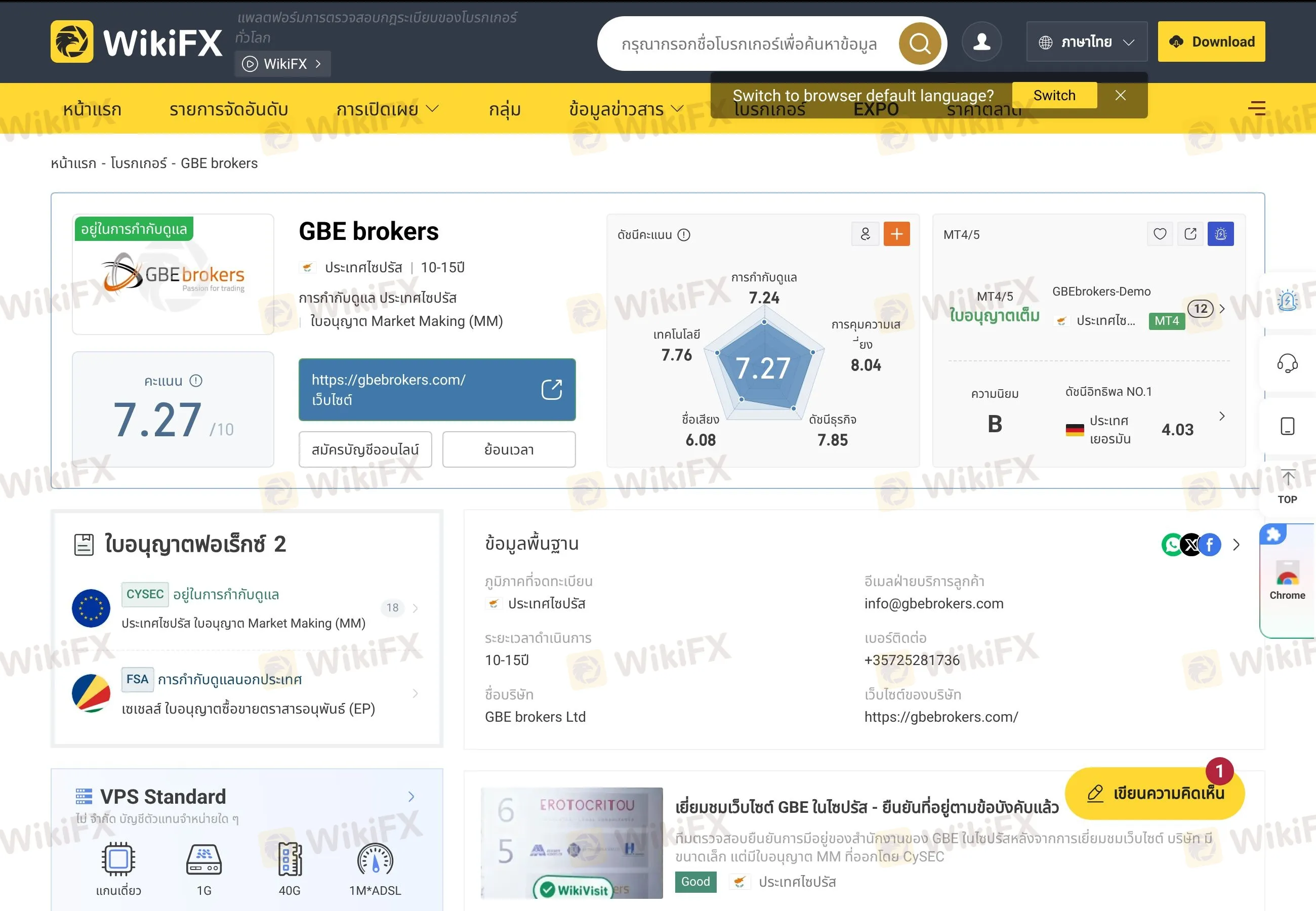The width and height of the screenshot is (1316, 911).
Task: Click เขียนความคิดเห็น write comment button
Action: (x=1154, y=794)
